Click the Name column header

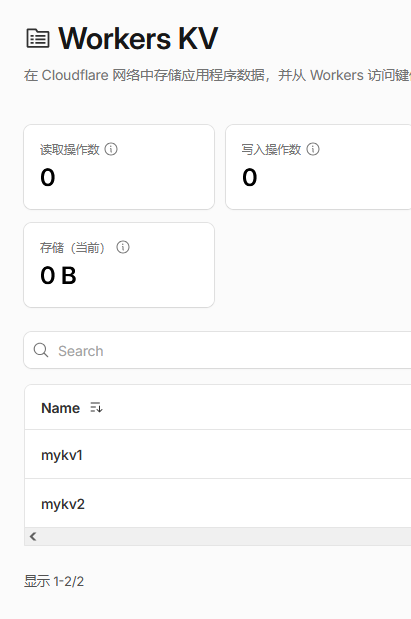(60, 408)
